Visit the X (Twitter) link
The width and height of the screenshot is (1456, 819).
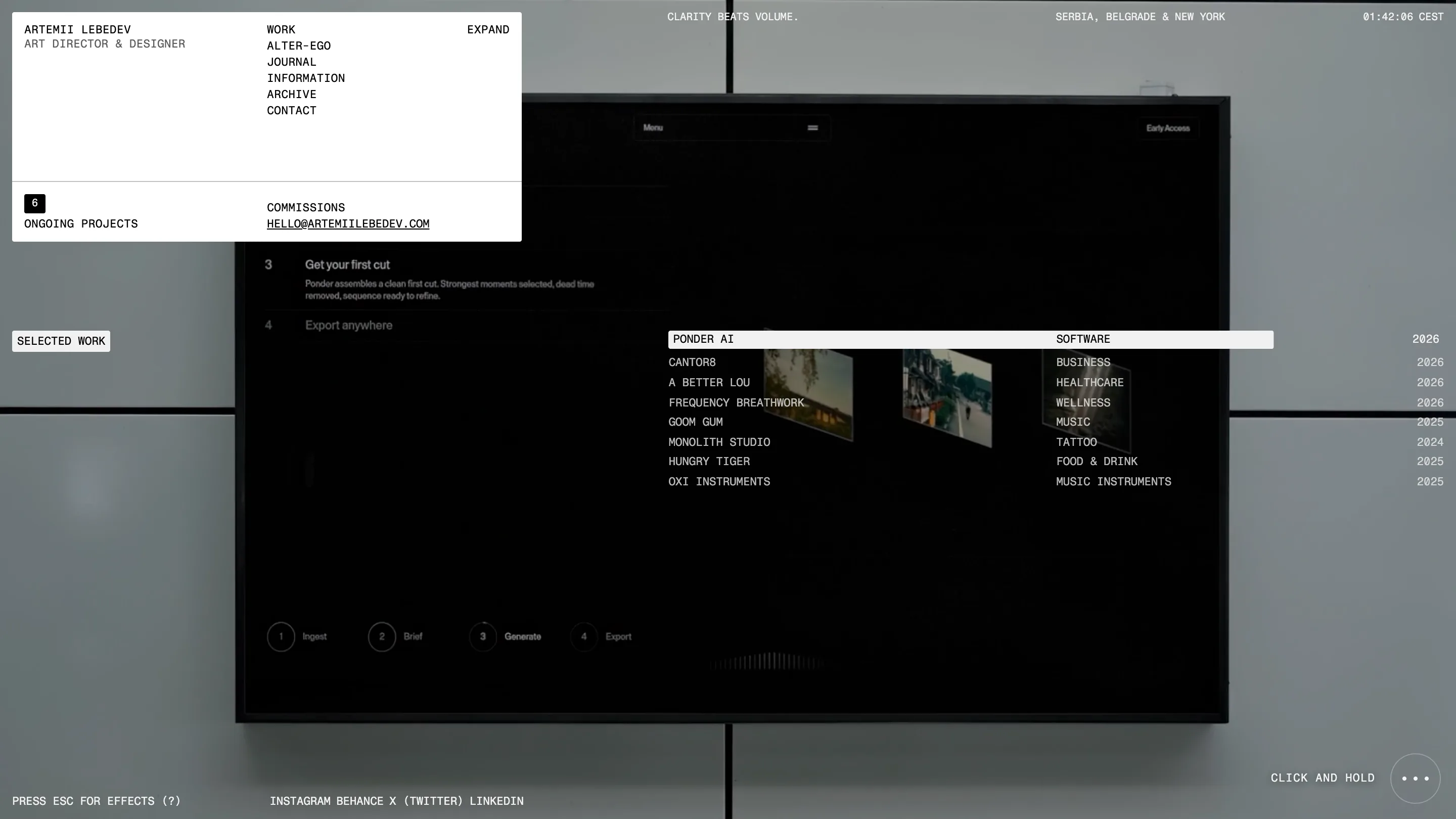coord(426,801)
